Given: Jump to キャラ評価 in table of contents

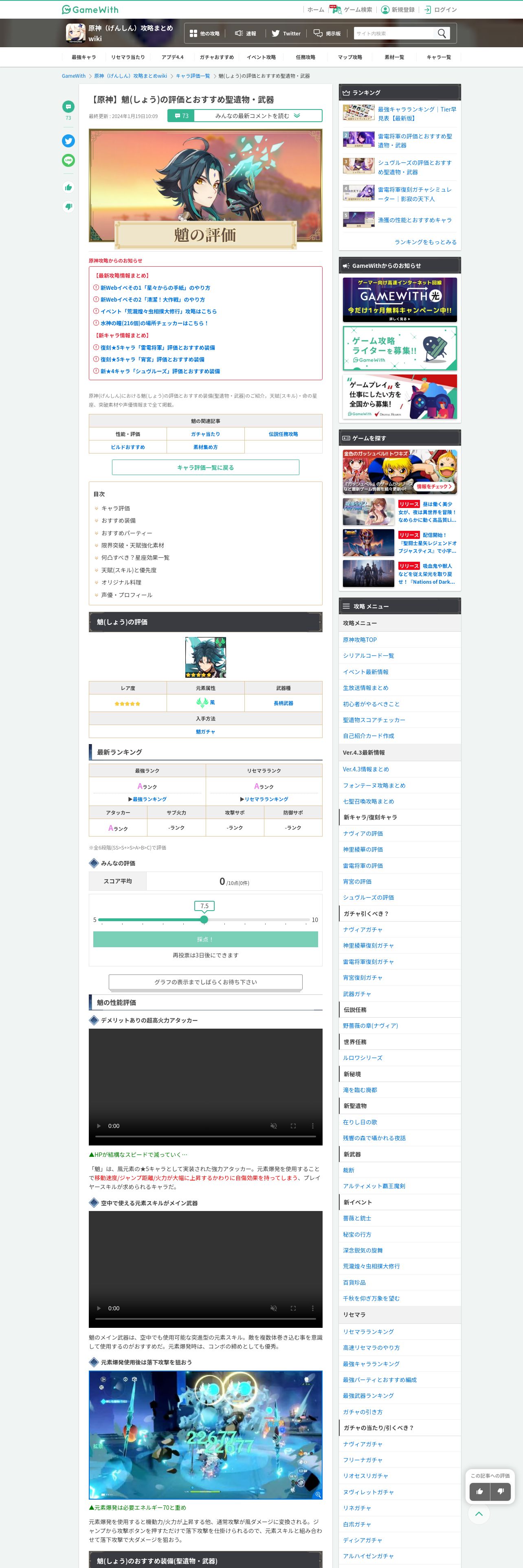Looking at the screenshot, I should click(115, 508).
